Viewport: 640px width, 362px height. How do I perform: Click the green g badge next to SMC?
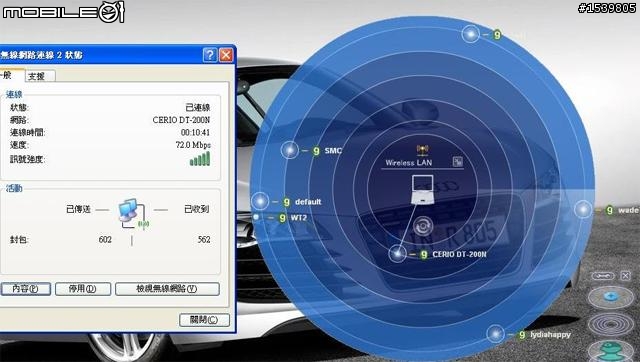[316, 151]
